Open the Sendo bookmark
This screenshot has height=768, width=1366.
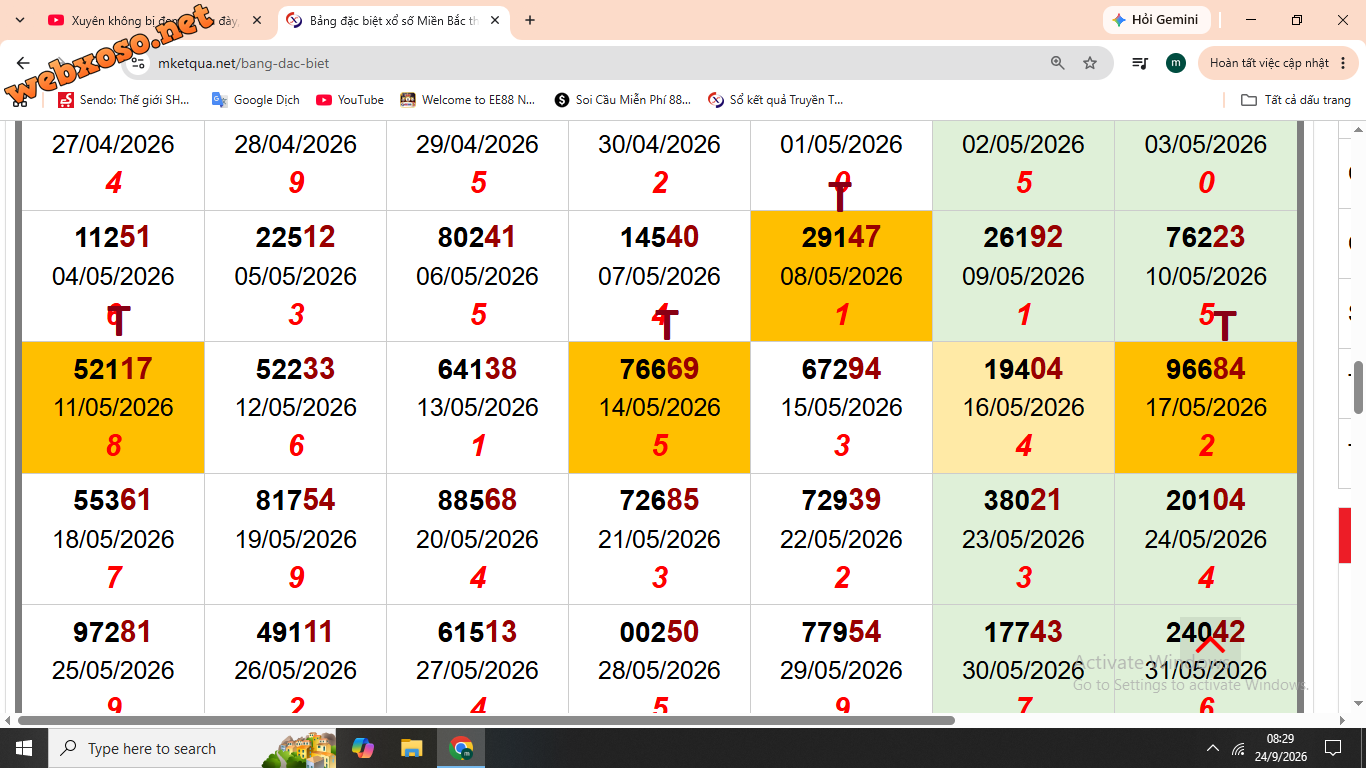click(123, 100)
